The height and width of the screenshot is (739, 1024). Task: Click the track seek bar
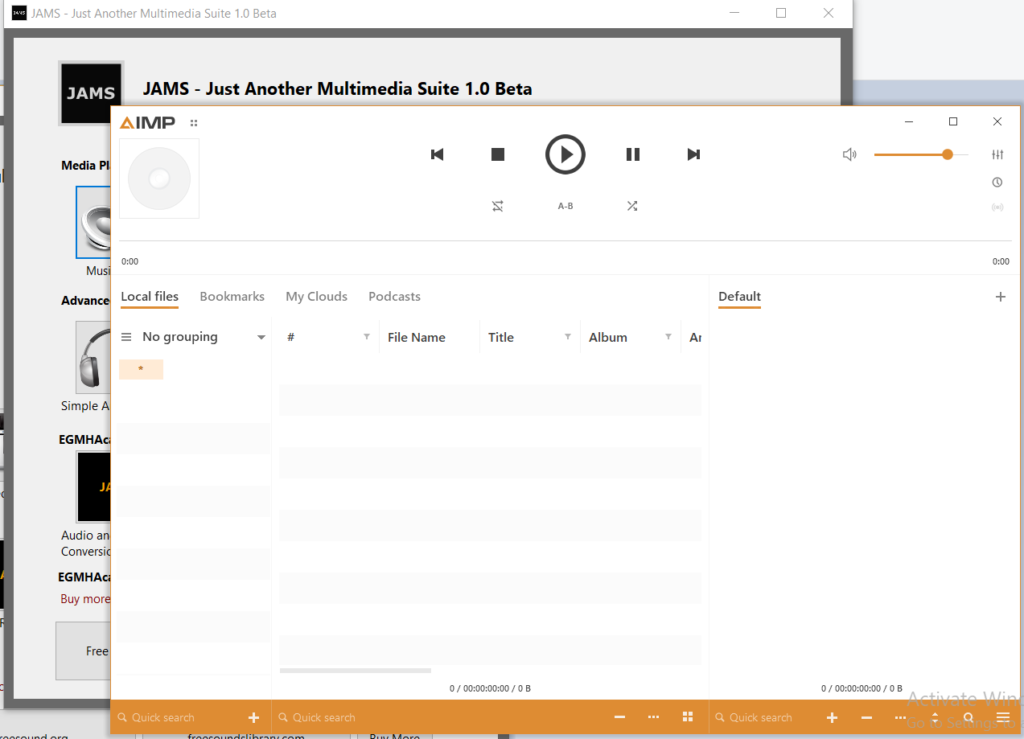tap(565, 241)
